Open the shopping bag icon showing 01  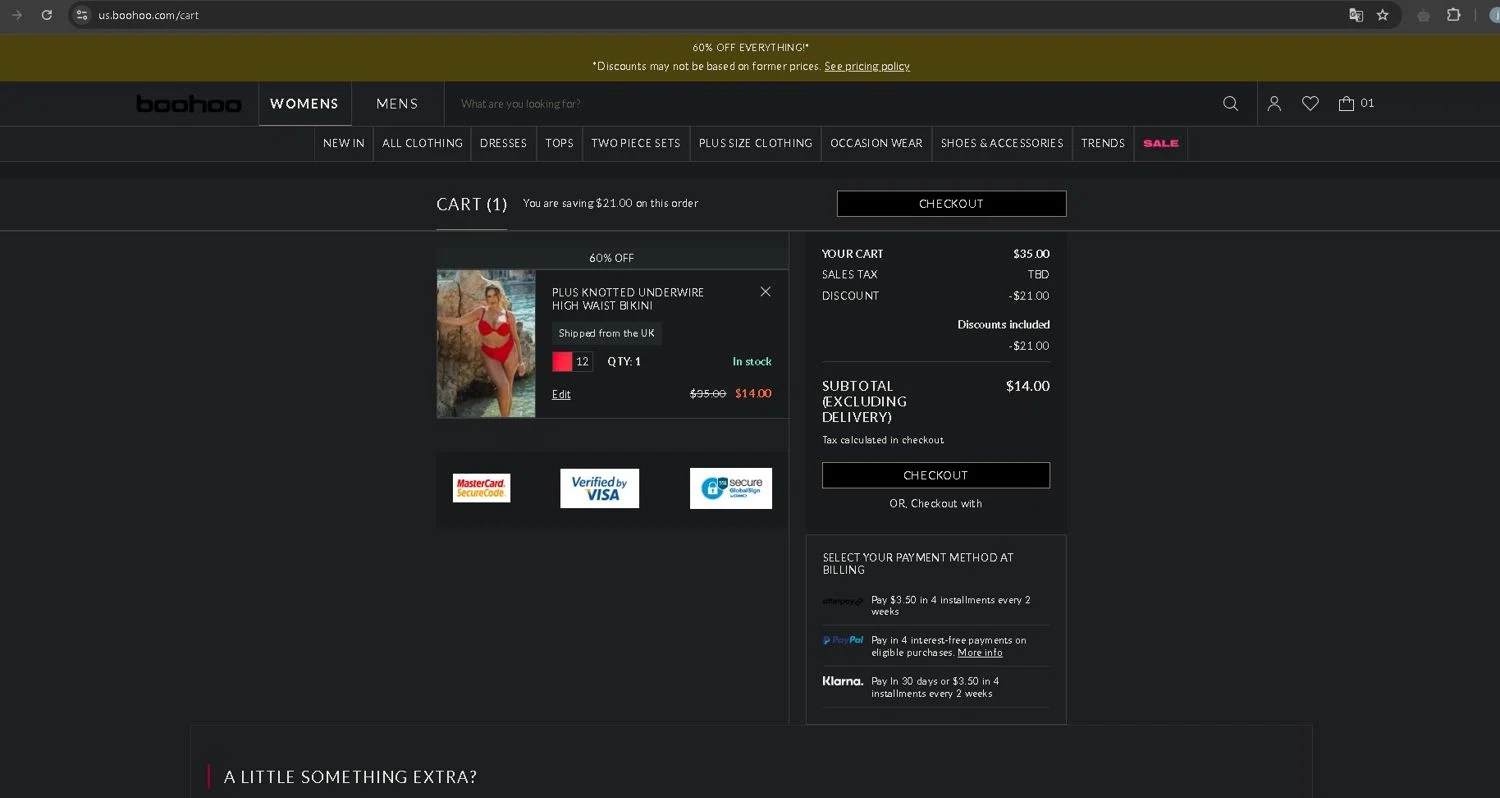1356,103
